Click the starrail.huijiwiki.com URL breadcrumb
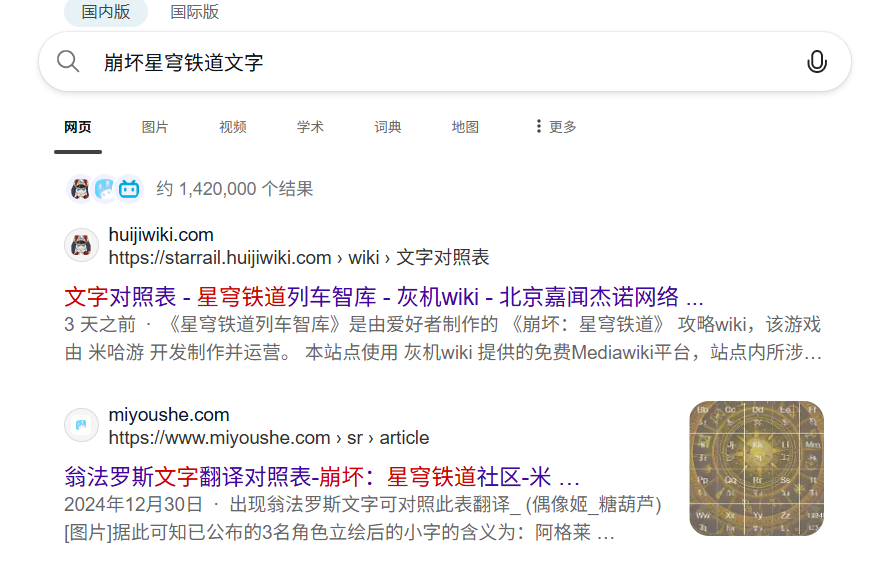This screenshot has width=875, height=587. tap(299, 258)
